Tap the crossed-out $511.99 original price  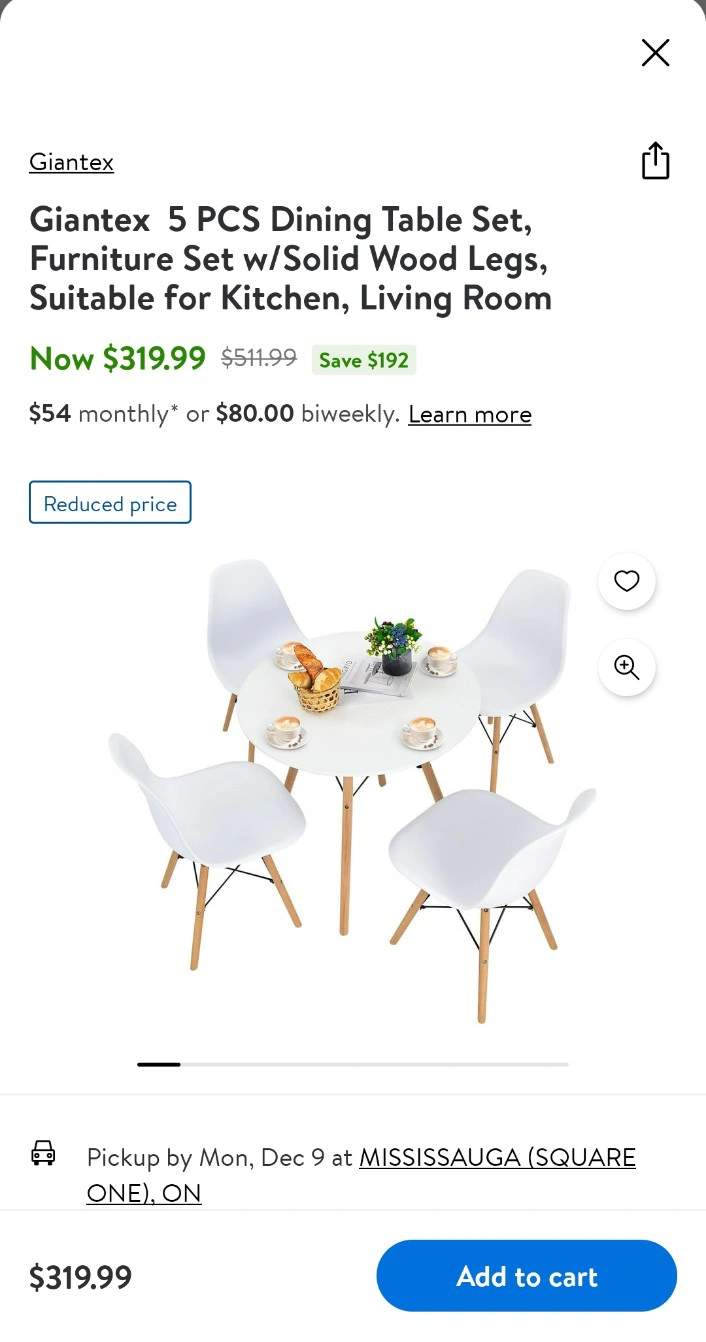pyautogui.click(x=259, y=357)
